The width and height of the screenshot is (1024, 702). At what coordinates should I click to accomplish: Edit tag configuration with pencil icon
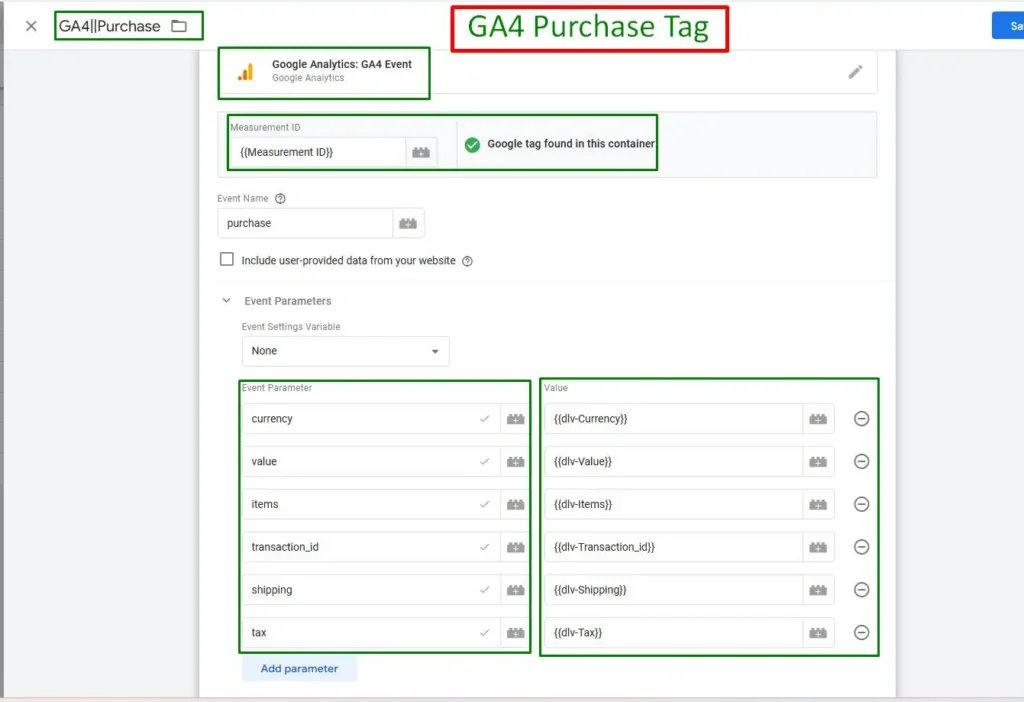point(856,72)
